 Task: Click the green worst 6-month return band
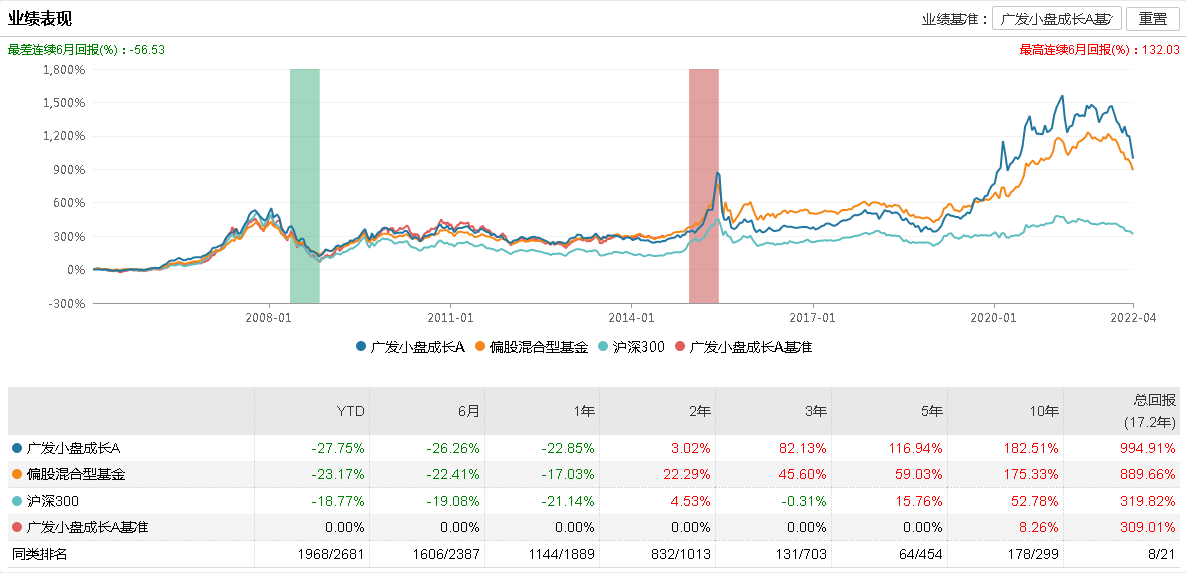point(304,185)
